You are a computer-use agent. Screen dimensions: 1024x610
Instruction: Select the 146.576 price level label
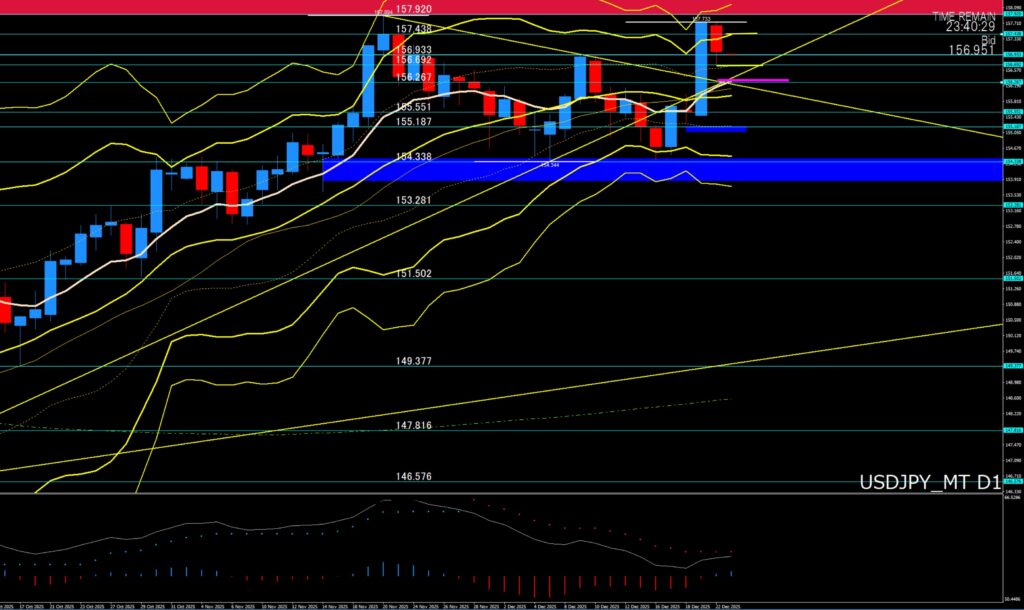click(413, 477)
